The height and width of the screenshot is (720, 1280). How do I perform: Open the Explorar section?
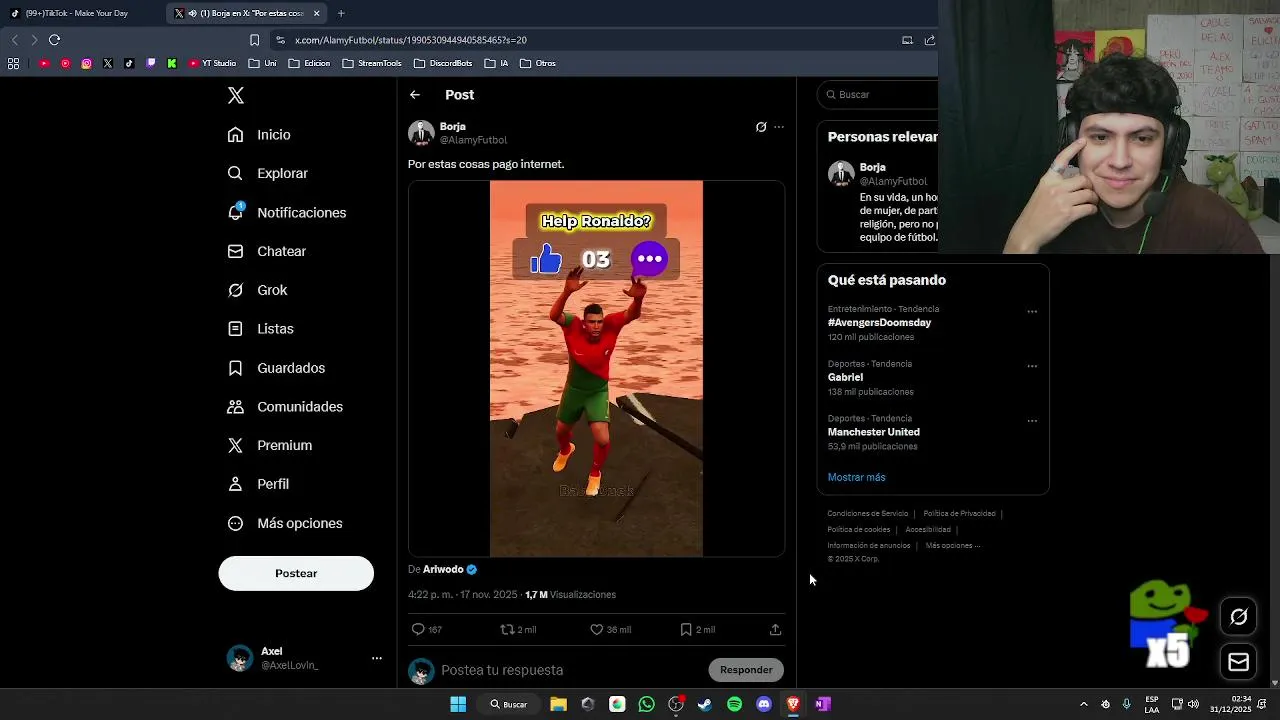pyautogui.click(x=267, y=173)
